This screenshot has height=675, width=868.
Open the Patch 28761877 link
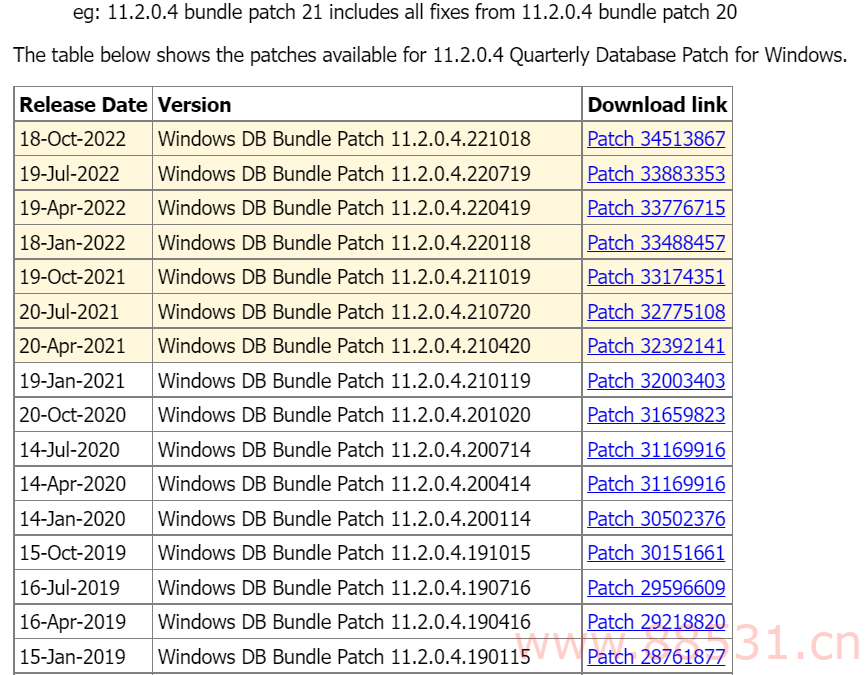click(656, 657)
